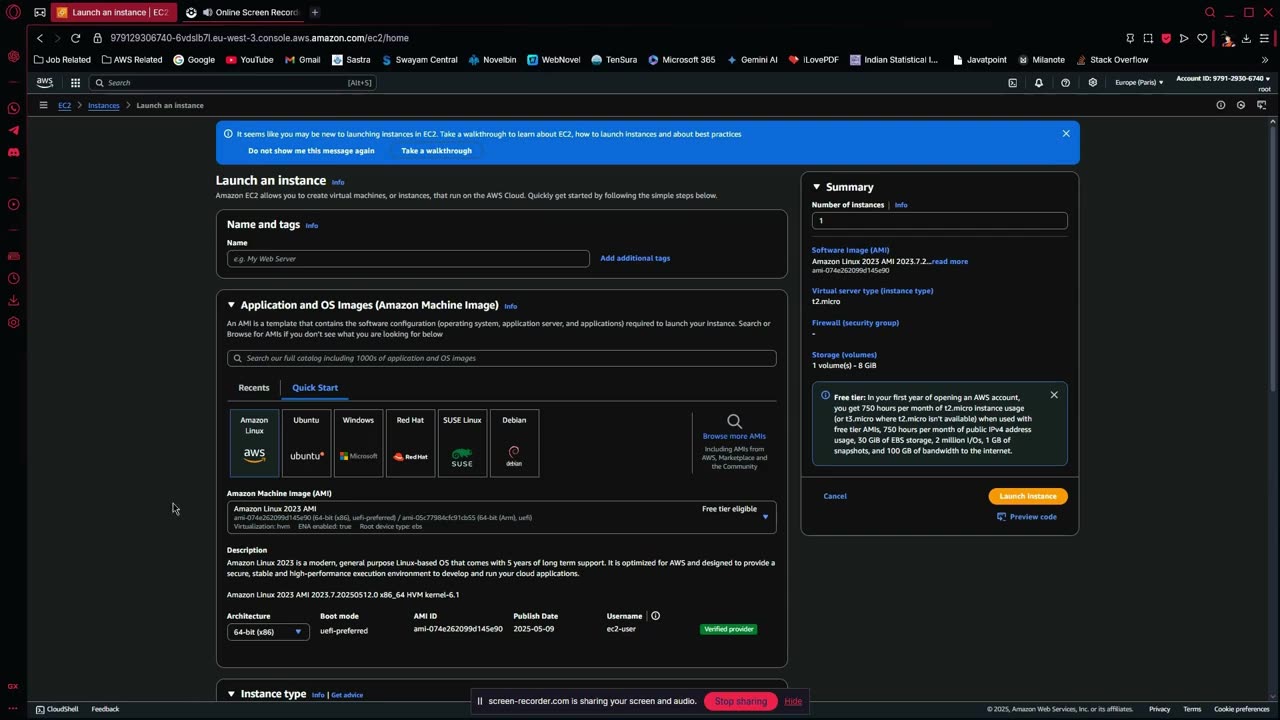Open the notifications bell icon
The height and width of the screenshot is (720, 1280).
(x=1039, y=83)
